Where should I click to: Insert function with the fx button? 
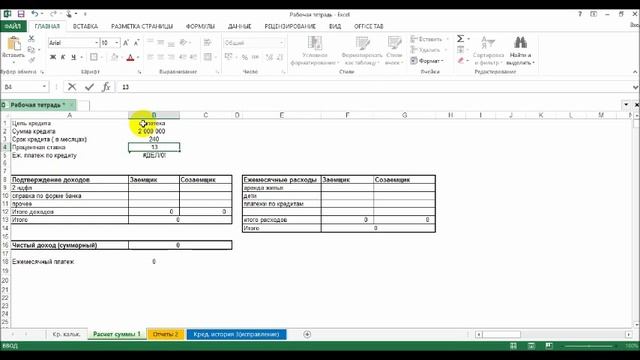point(106,87)
